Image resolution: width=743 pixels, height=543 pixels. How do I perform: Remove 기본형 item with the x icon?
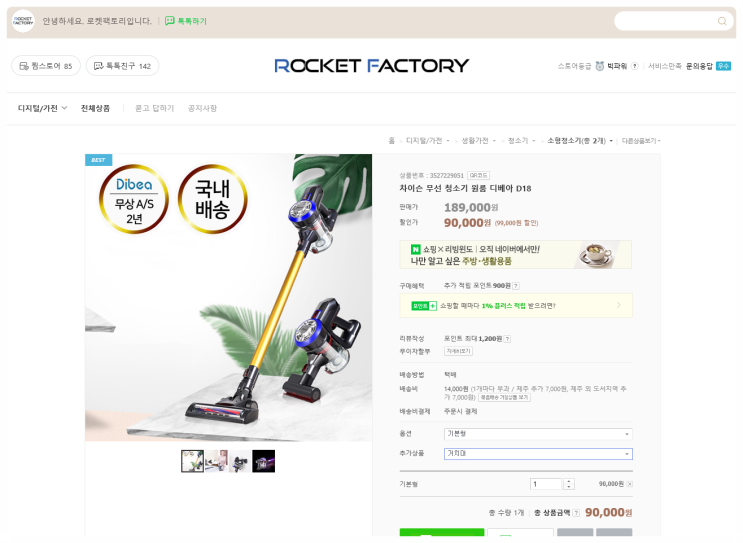tap(630, 484)
